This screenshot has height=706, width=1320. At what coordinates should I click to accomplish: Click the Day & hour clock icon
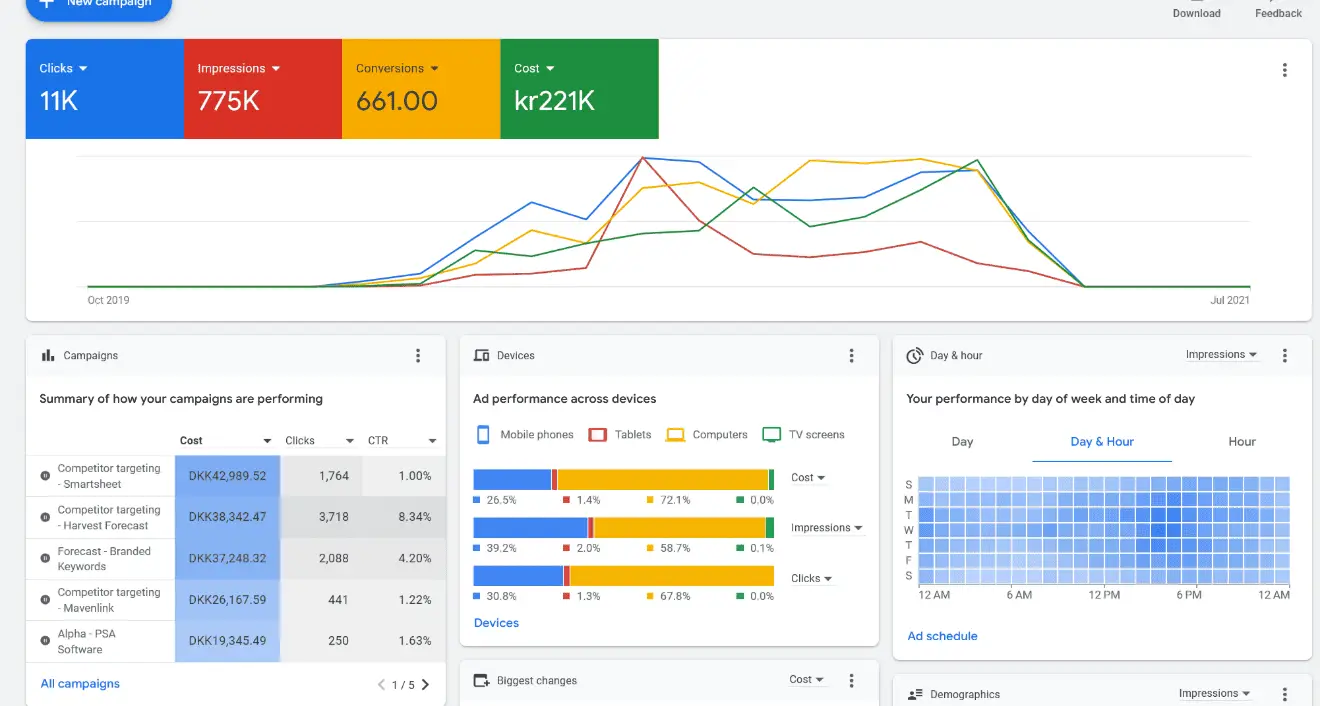pos(914,354)
